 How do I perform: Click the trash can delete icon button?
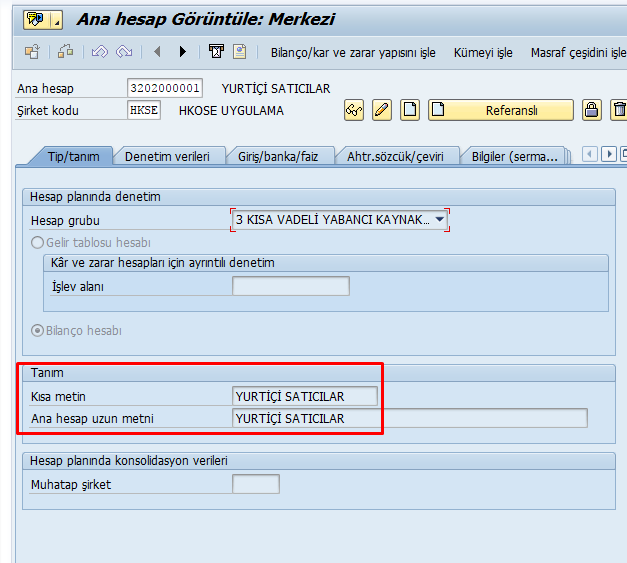619,110
